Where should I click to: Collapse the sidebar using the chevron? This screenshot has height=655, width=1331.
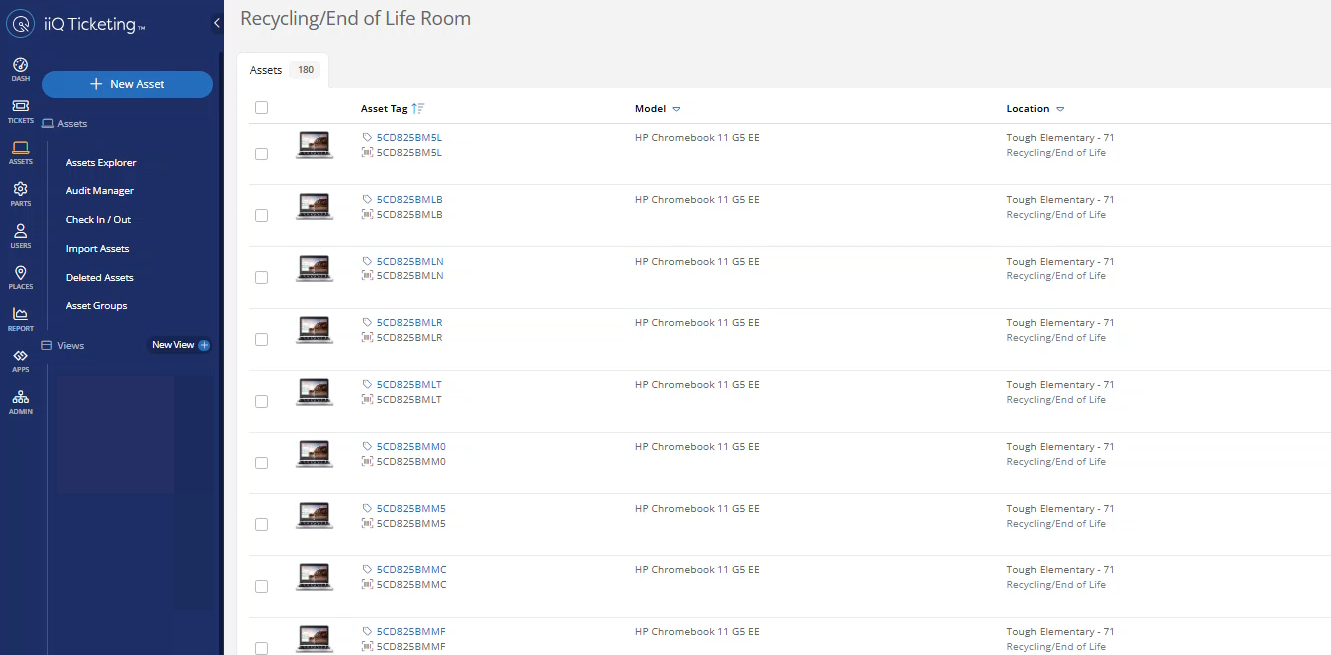coord(217,23)
